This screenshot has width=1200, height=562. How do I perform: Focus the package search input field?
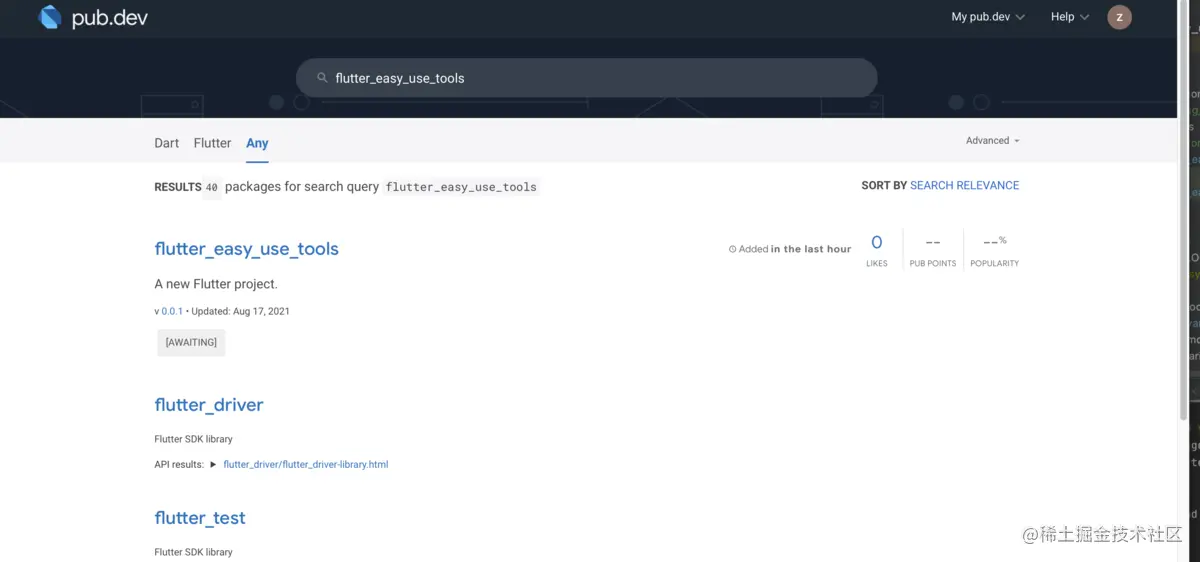coord(586,78)
